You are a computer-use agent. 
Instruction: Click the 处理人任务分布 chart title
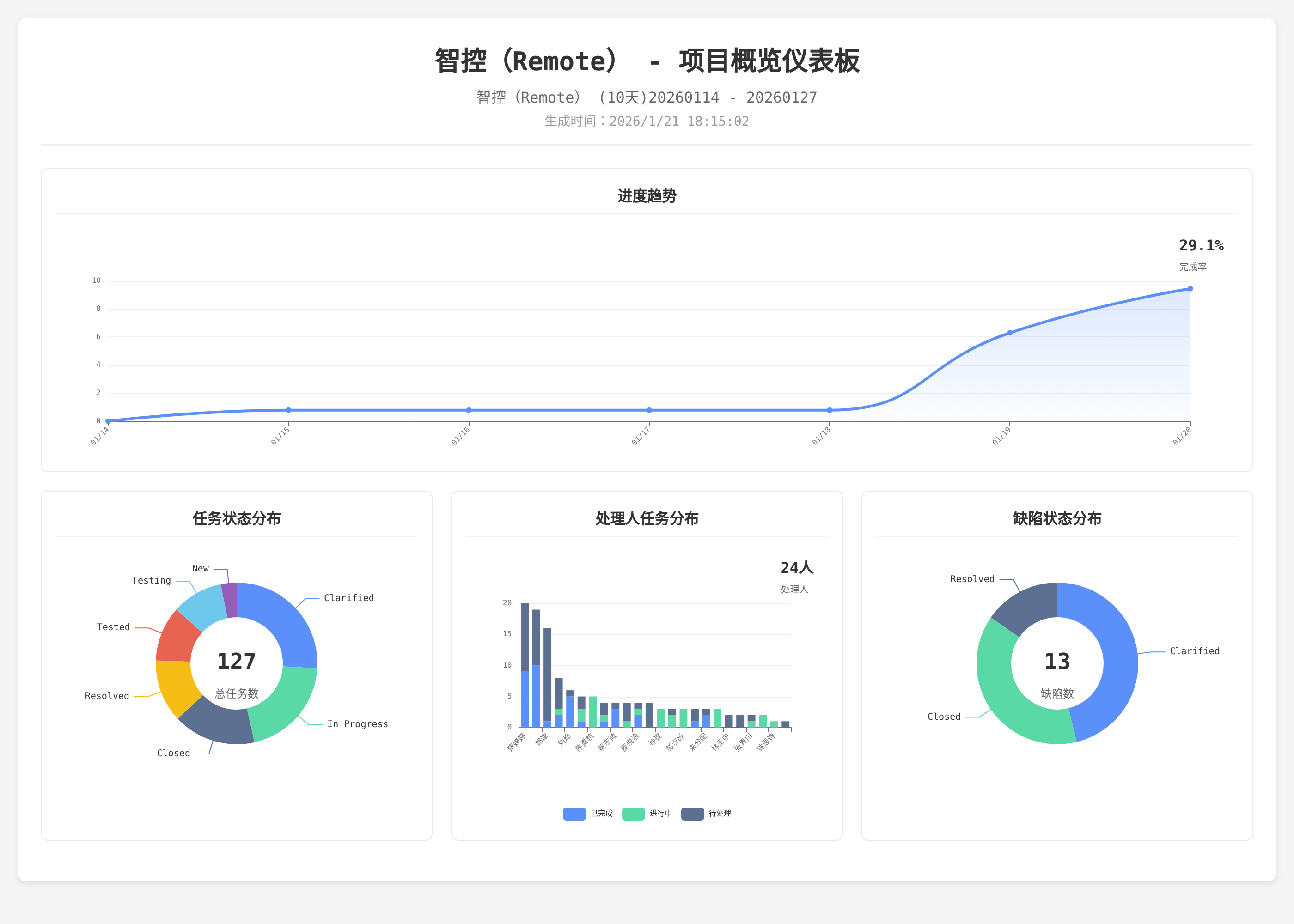(x=647, y=518)
